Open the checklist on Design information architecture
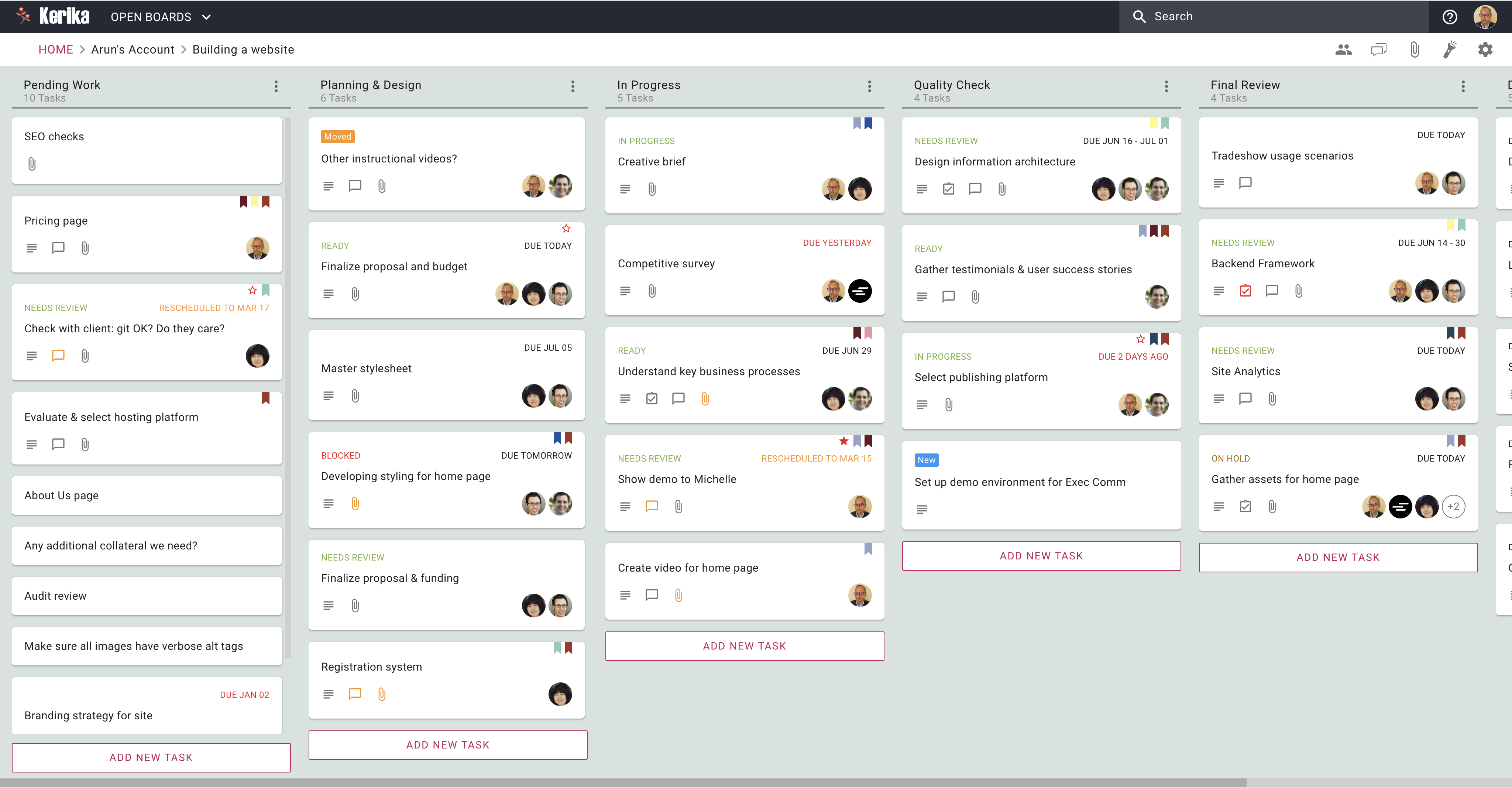This screenshot has width=1512, height=788. [949, 189]
